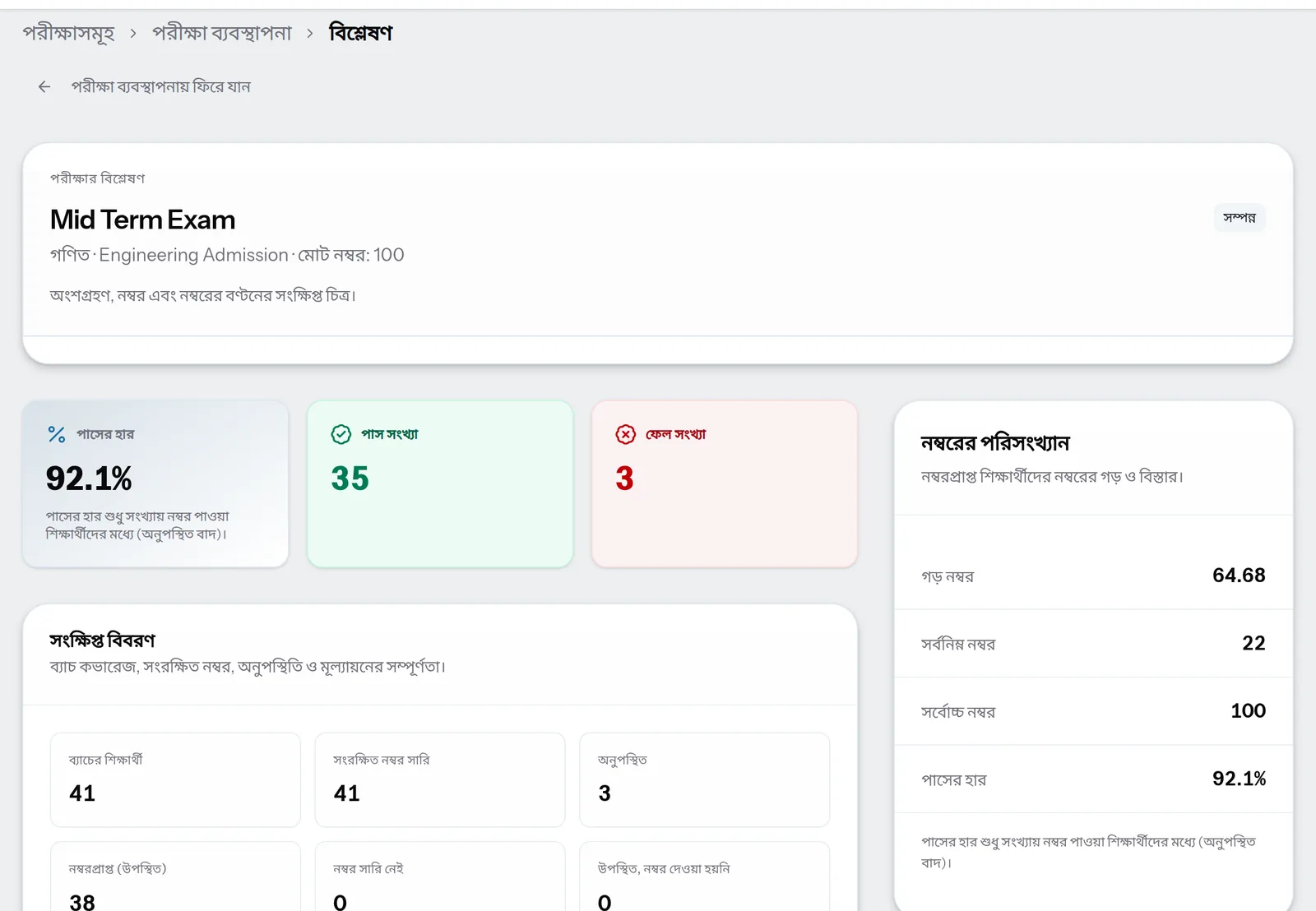Click the description under সংক্ষিপ্ত বিবরণ heading
The height and width of the screenshot is (911, 1316).
click(248, 667)
